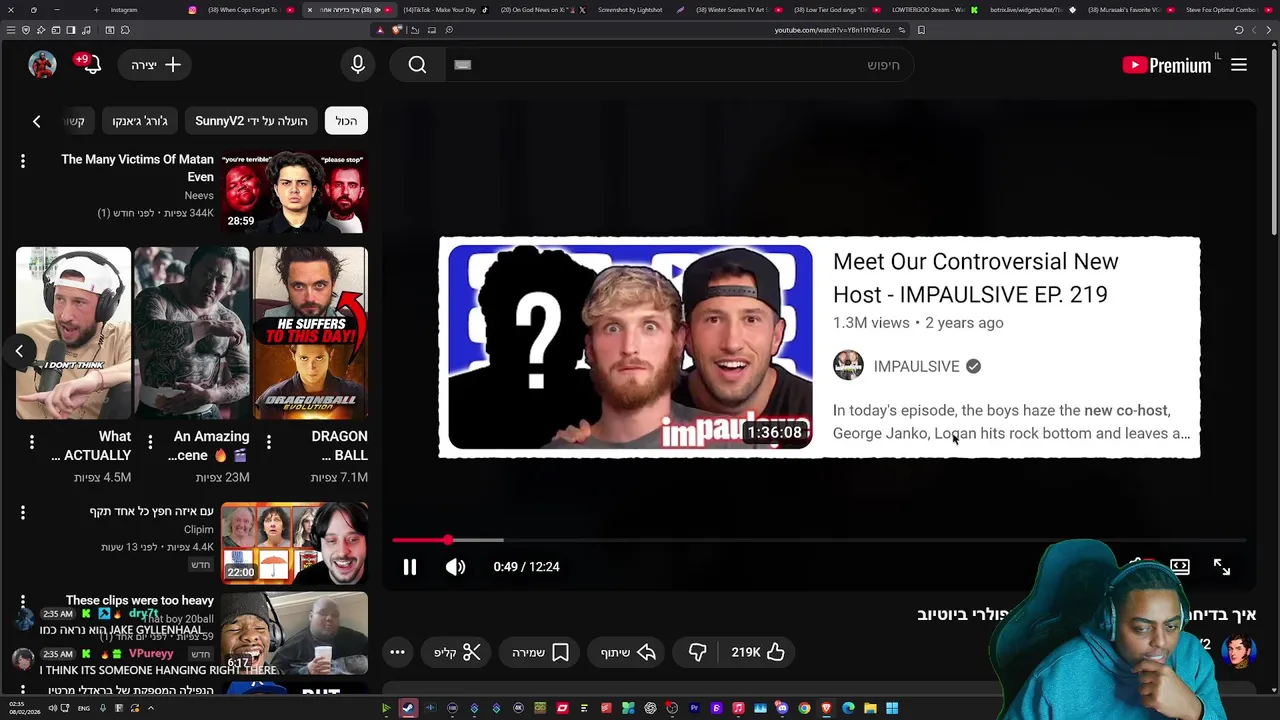Click the browser reload icon
The image size is (1280, 720).
click(1239, 30)
